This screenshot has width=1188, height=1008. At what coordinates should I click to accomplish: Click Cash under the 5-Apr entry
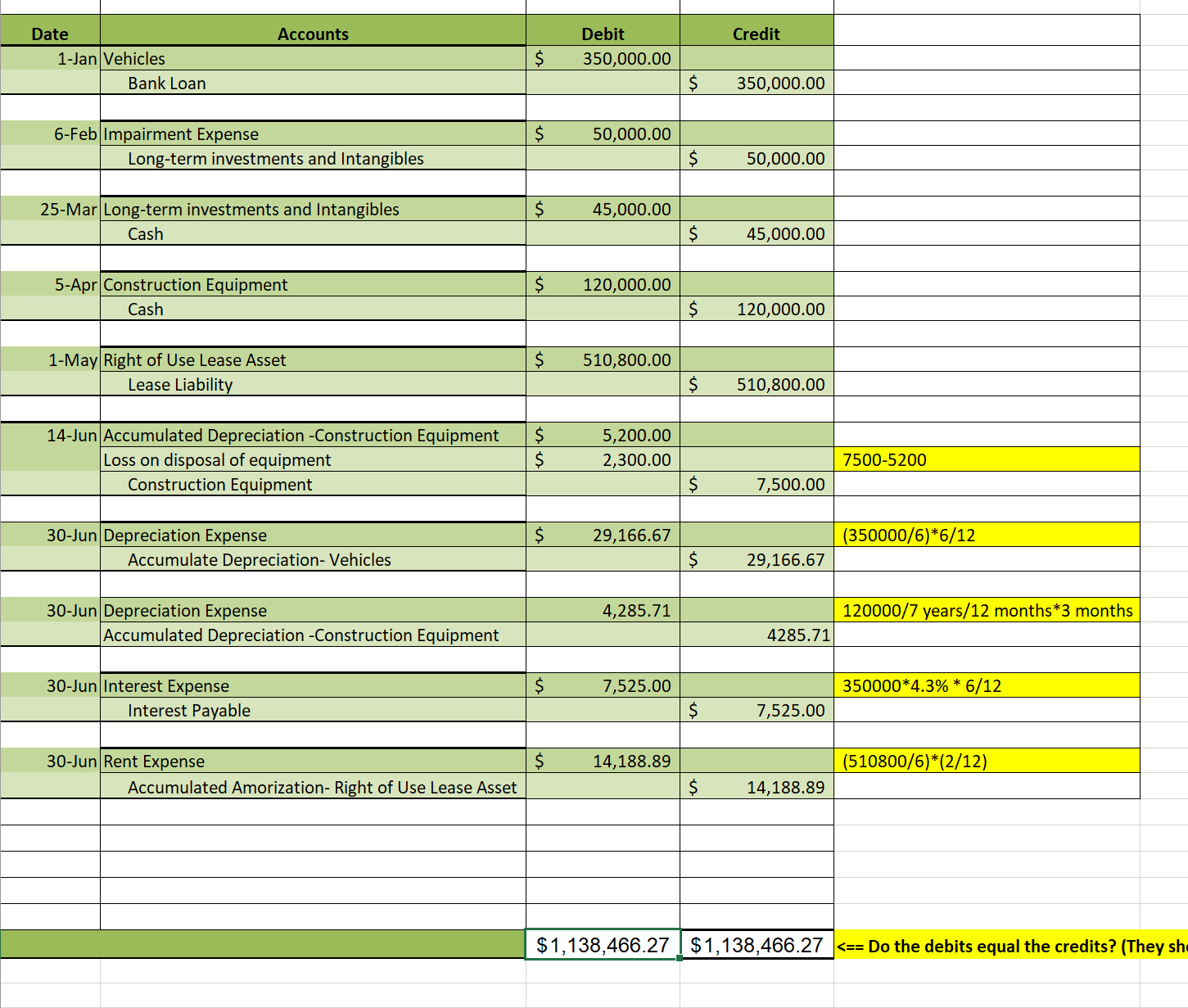pos(313,309)
